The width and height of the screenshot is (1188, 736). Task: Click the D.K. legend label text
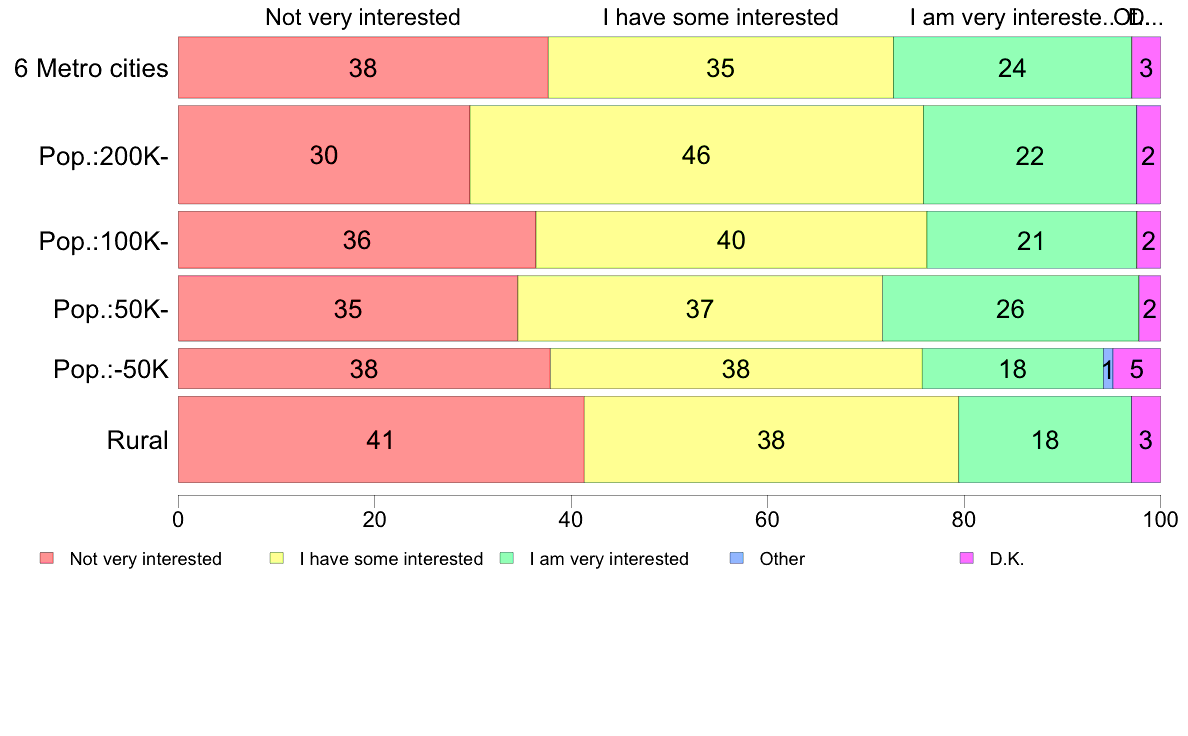pyautogui.click(x=1007, y=559)
